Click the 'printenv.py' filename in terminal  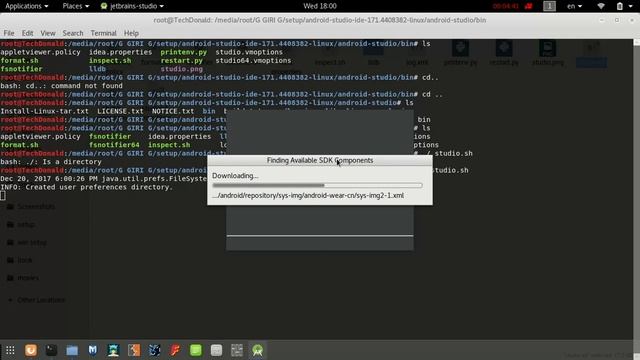(183, 52)
